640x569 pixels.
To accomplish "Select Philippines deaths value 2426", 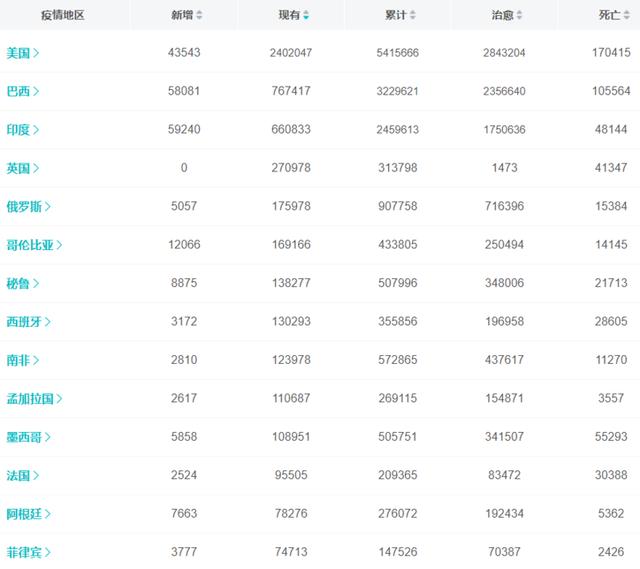I will [611, 552].
